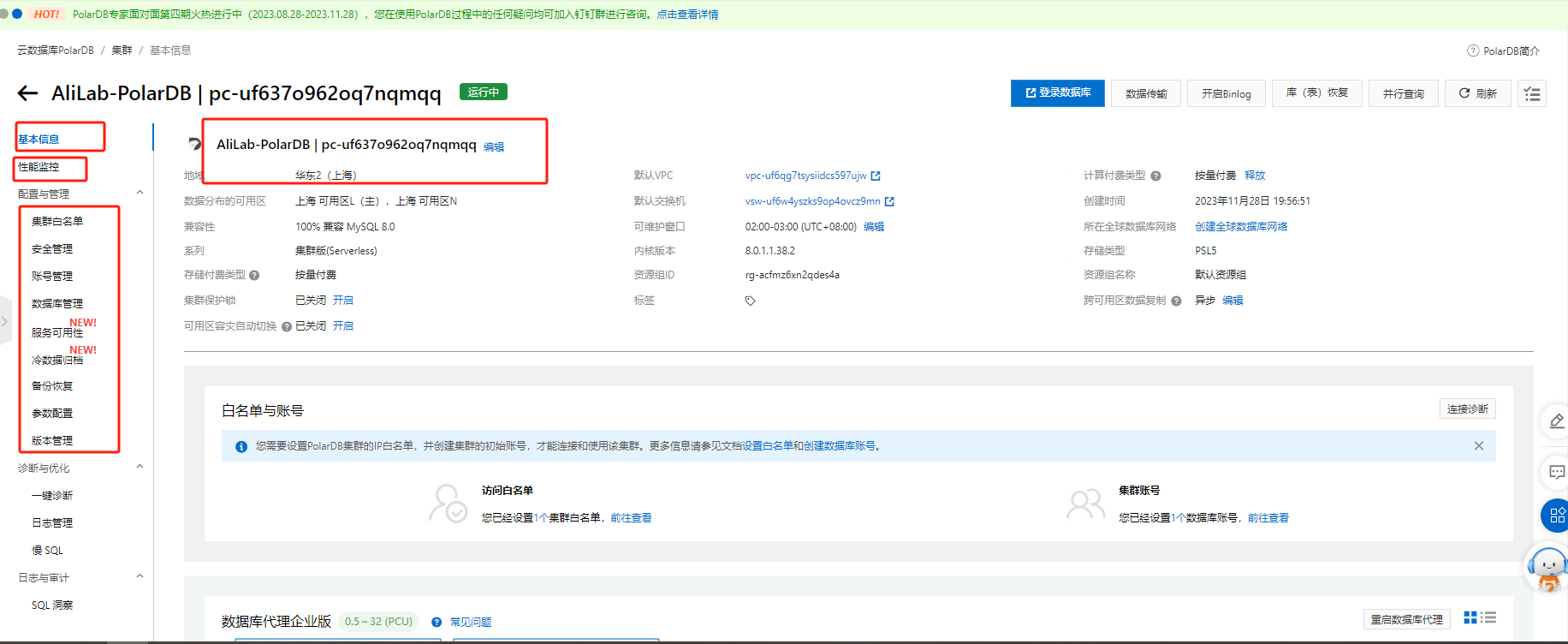The height and width of the screenshot is (644, 1568).
Task: Click the back arrow beside AliLab-PolarDB title
Action: tap(27, 93)
